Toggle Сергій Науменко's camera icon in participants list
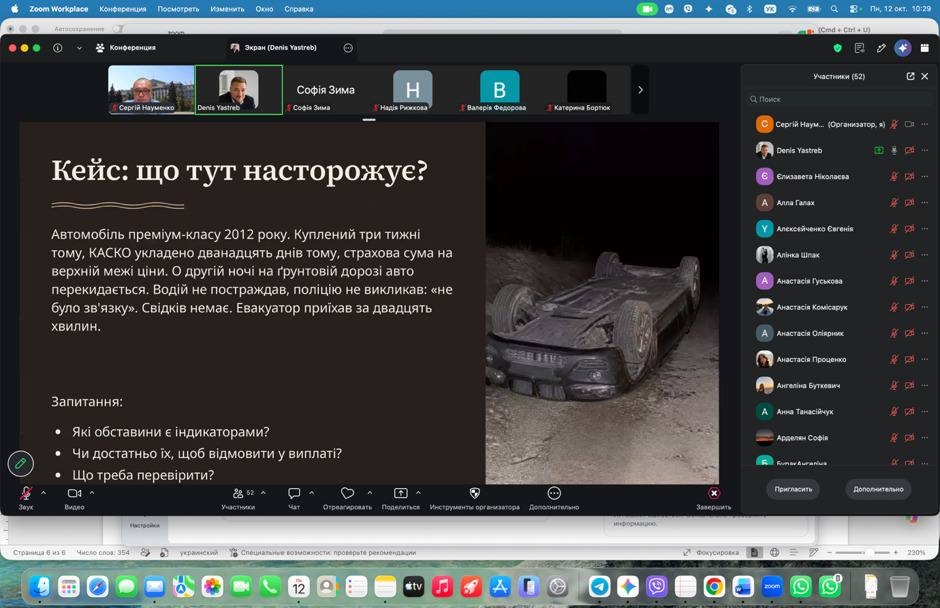 [x=909, y=124]
